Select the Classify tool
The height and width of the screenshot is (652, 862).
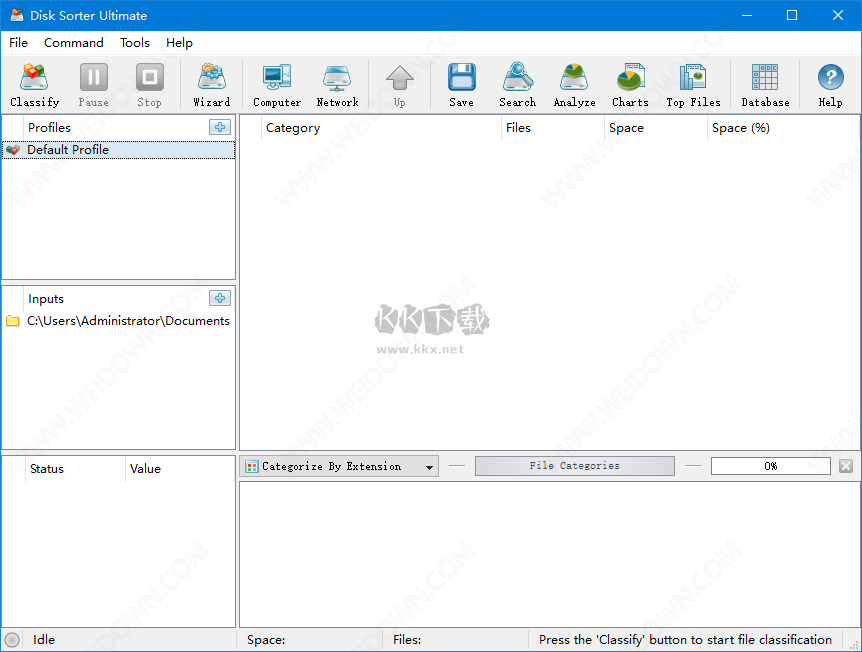point(34,85)
